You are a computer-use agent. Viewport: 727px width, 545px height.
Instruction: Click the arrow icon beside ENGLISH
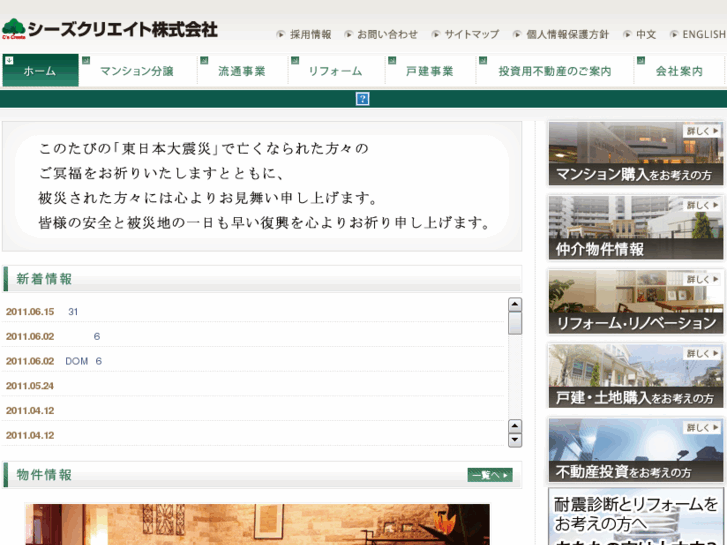point(674,34)
